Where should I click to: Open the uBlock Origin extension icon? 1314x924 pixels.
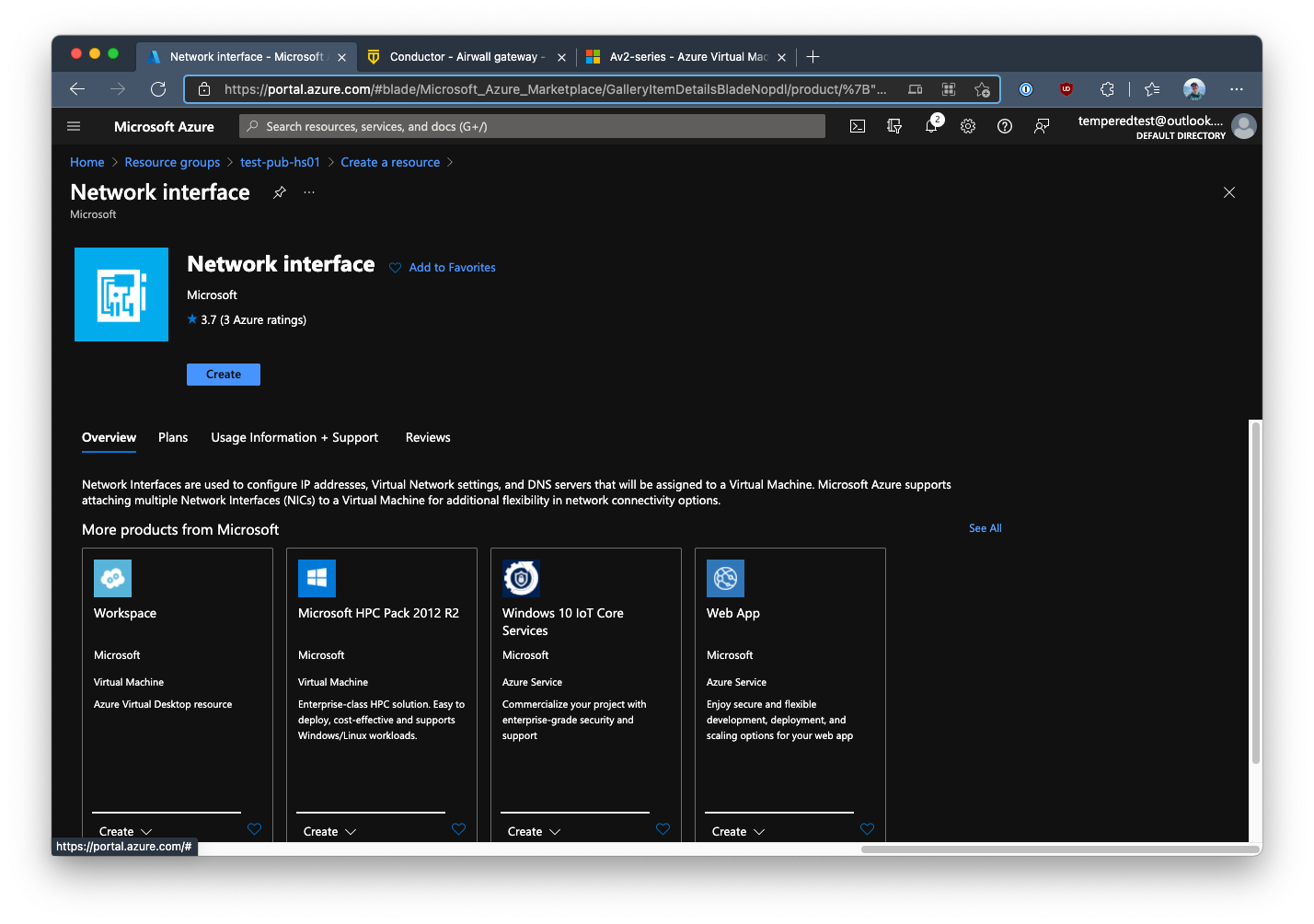[x=1066, y=89]
